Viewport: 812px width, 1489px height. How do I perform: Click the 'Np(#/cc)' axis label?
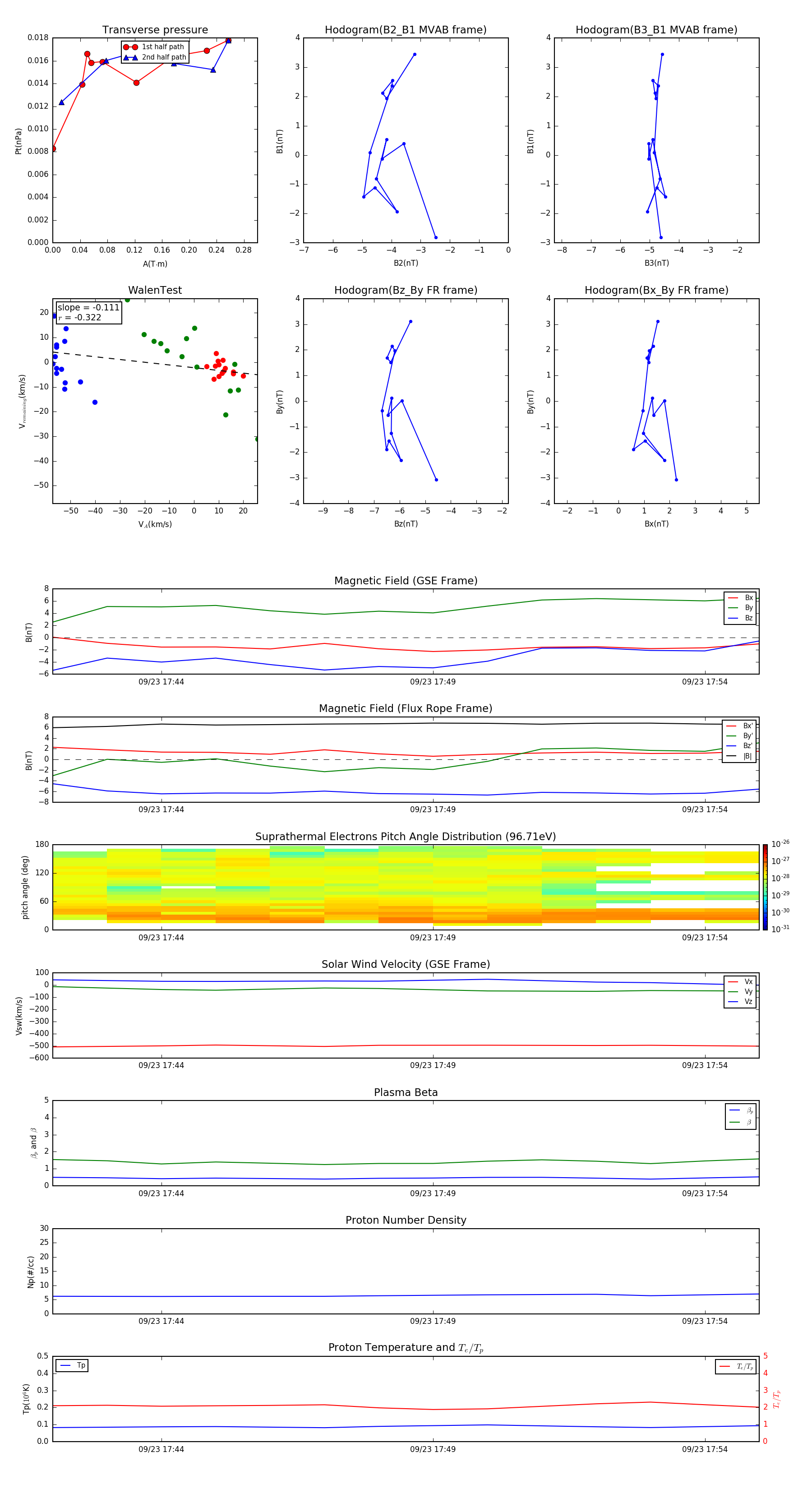(x=31, y=1272)
